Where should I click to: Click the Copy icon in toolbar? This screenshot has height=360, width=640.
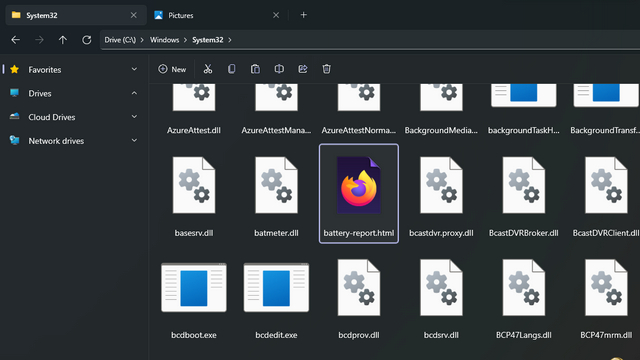(231, 69)
